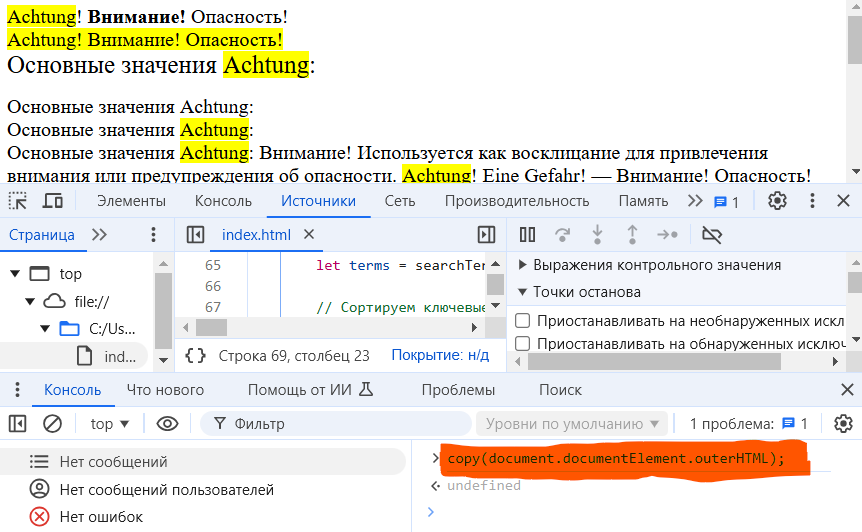862x532 pixels.
Task: Select Нет сообщений пользователей row
Action: coord(203,489)
